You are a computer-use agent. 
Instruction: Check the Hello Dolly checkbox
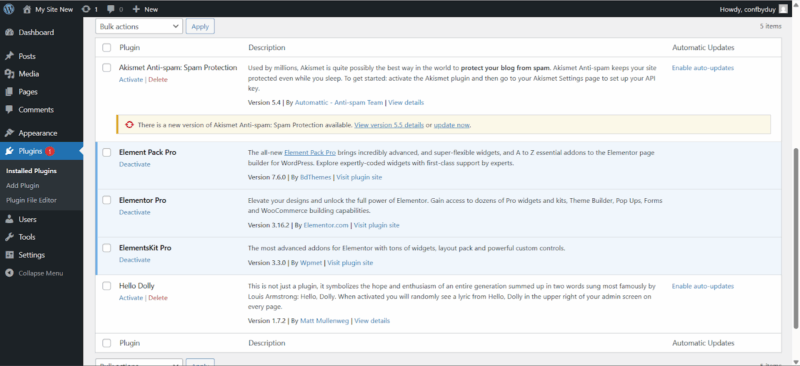coord(107,286)
